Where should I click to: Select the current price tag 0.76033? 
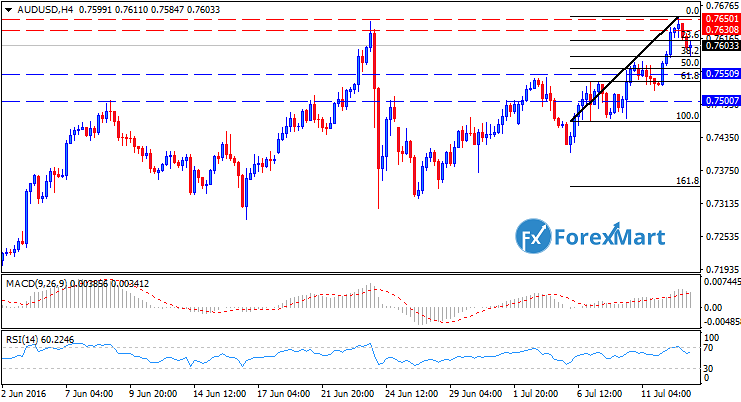tap(720, 46)
